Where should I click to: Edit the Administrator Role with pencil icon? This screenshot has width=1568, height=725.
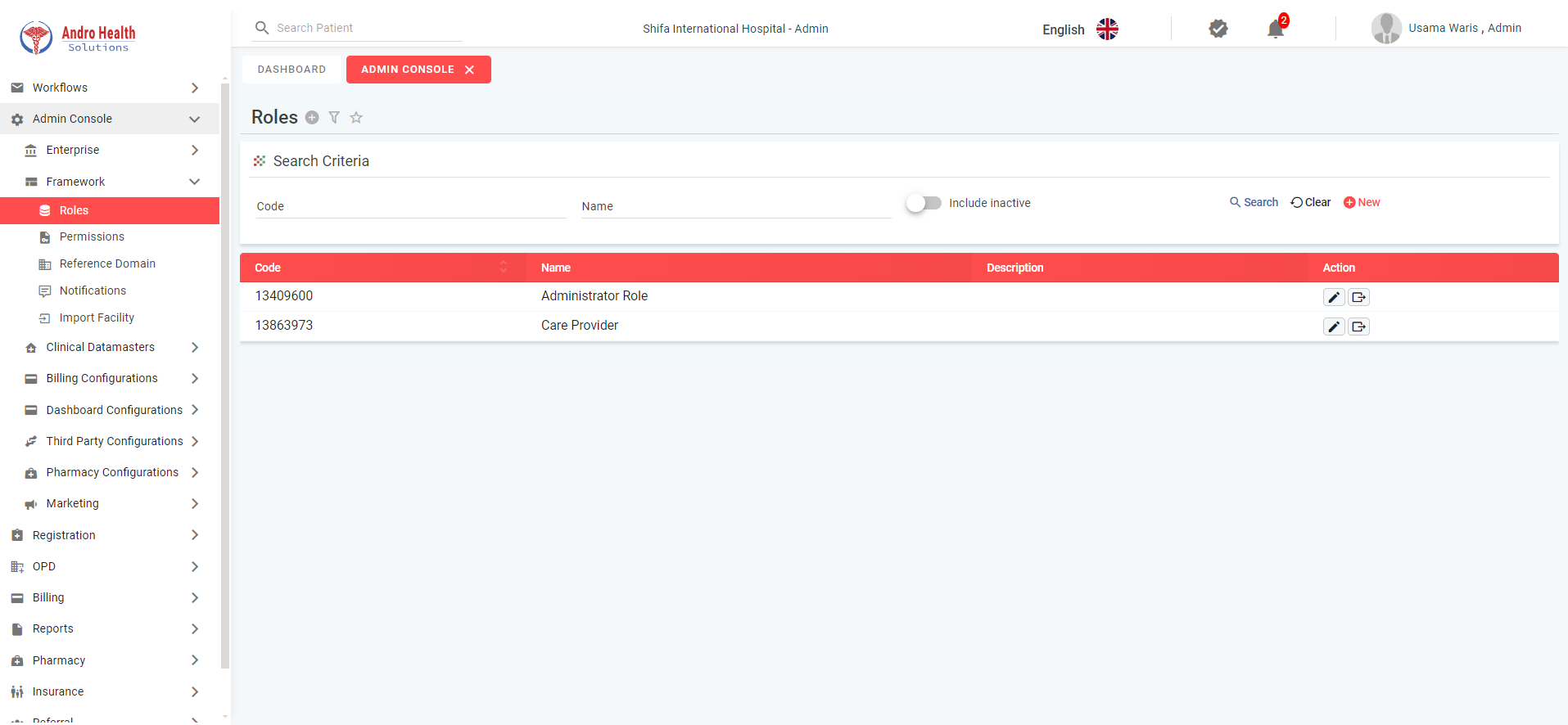[x=1334, y=297]
